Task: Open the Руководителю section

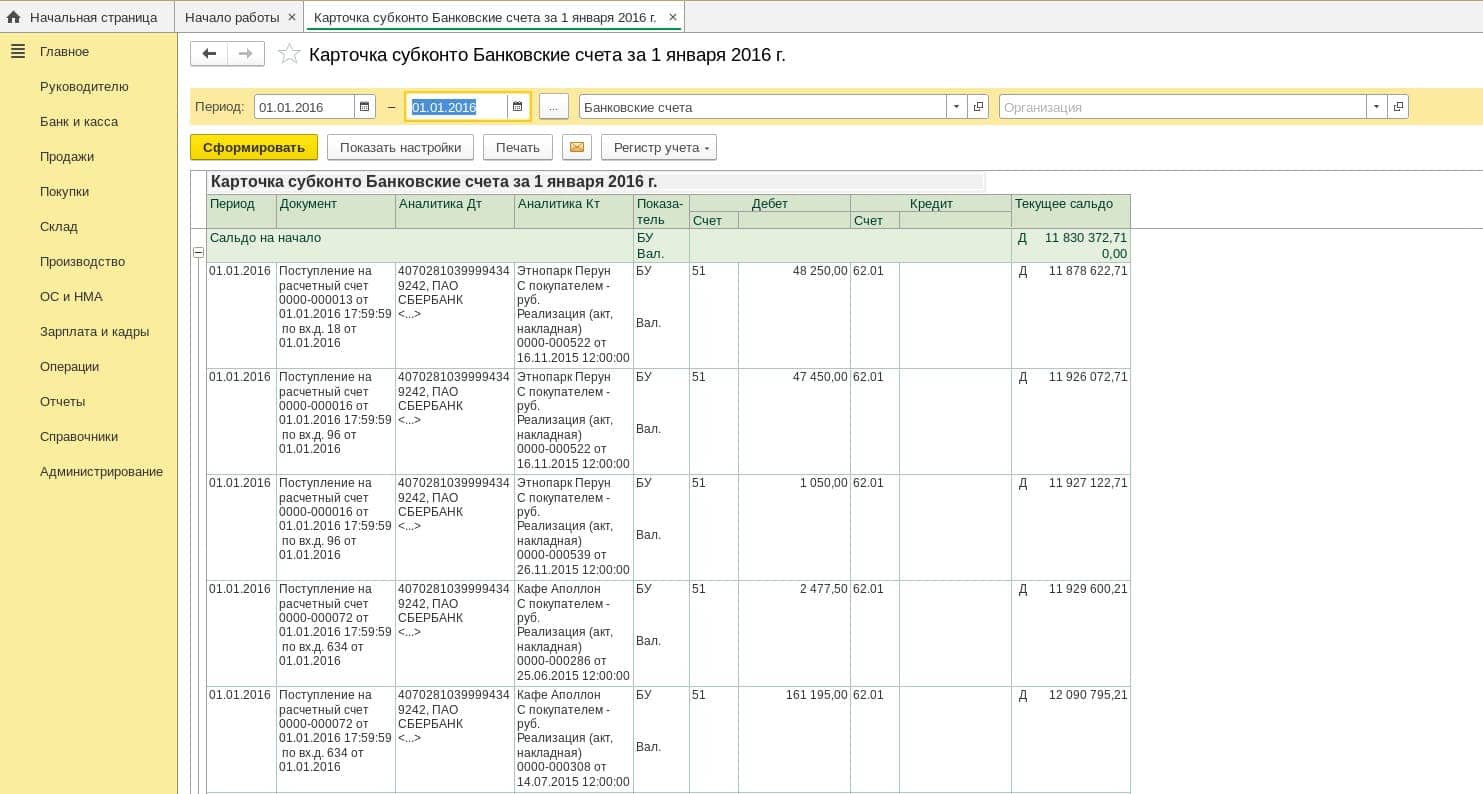Action: pos(84,86)
